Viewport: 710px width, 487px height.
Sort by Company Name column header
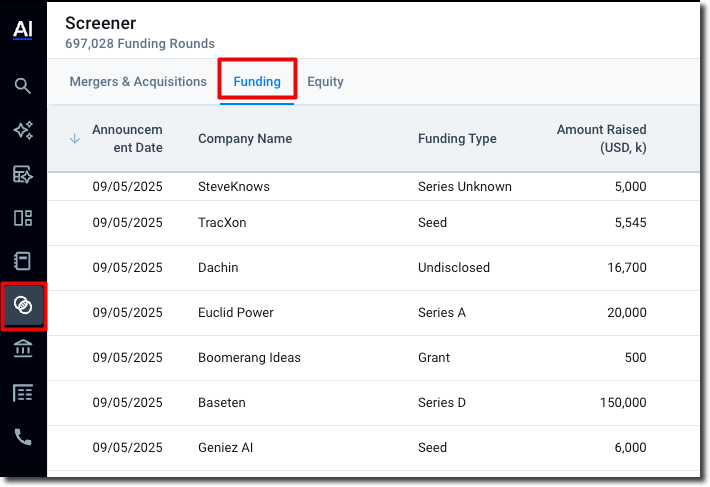(245, 139)
